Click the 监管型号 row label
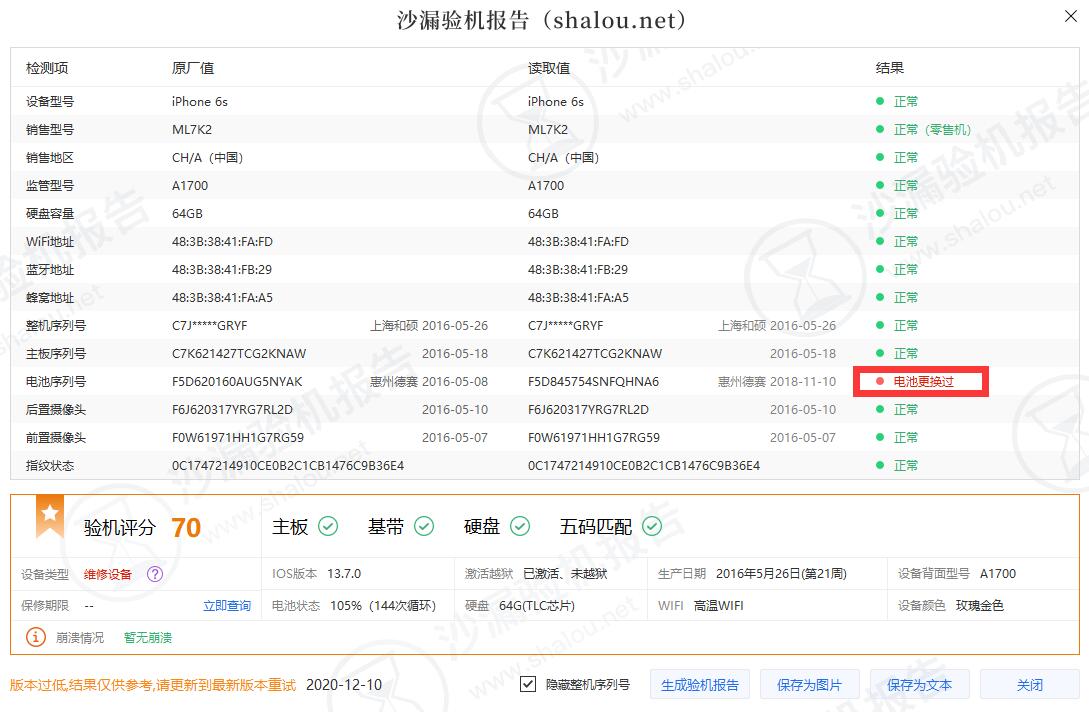The height and width of the screenshot is (712, 1089). 50,185
